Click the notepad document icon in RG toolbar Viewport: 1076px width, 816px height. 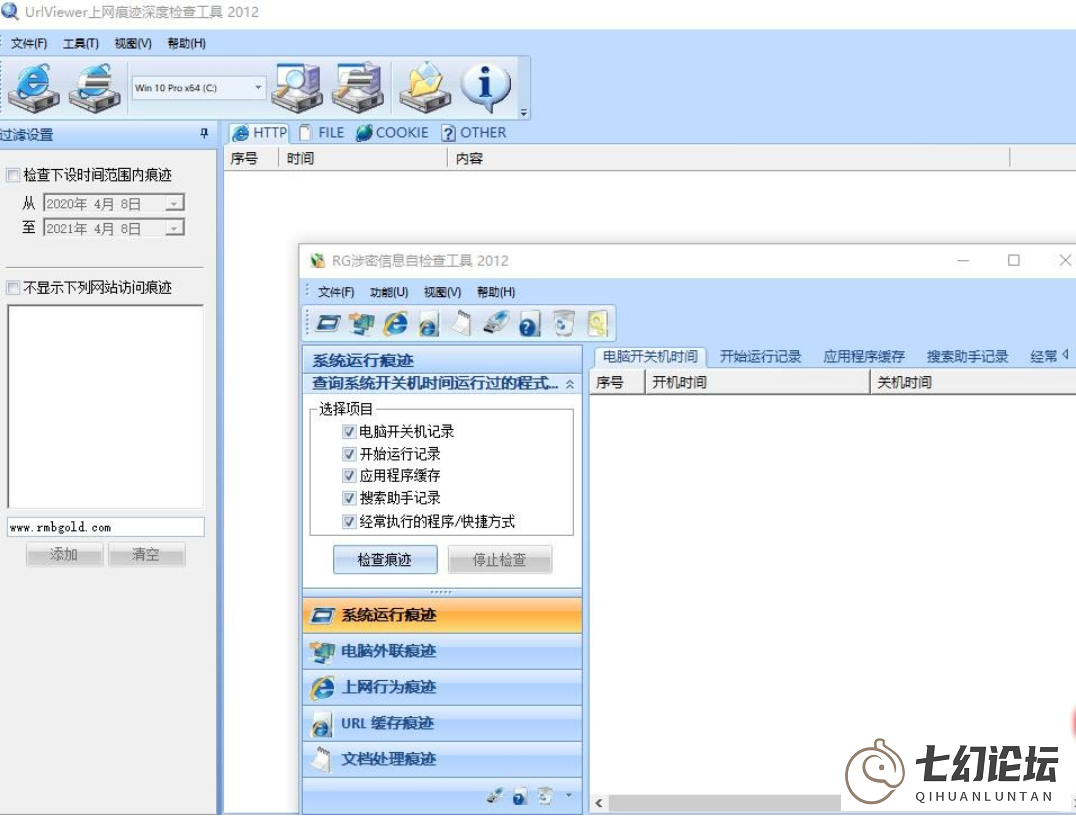click(x=462, y=323)
